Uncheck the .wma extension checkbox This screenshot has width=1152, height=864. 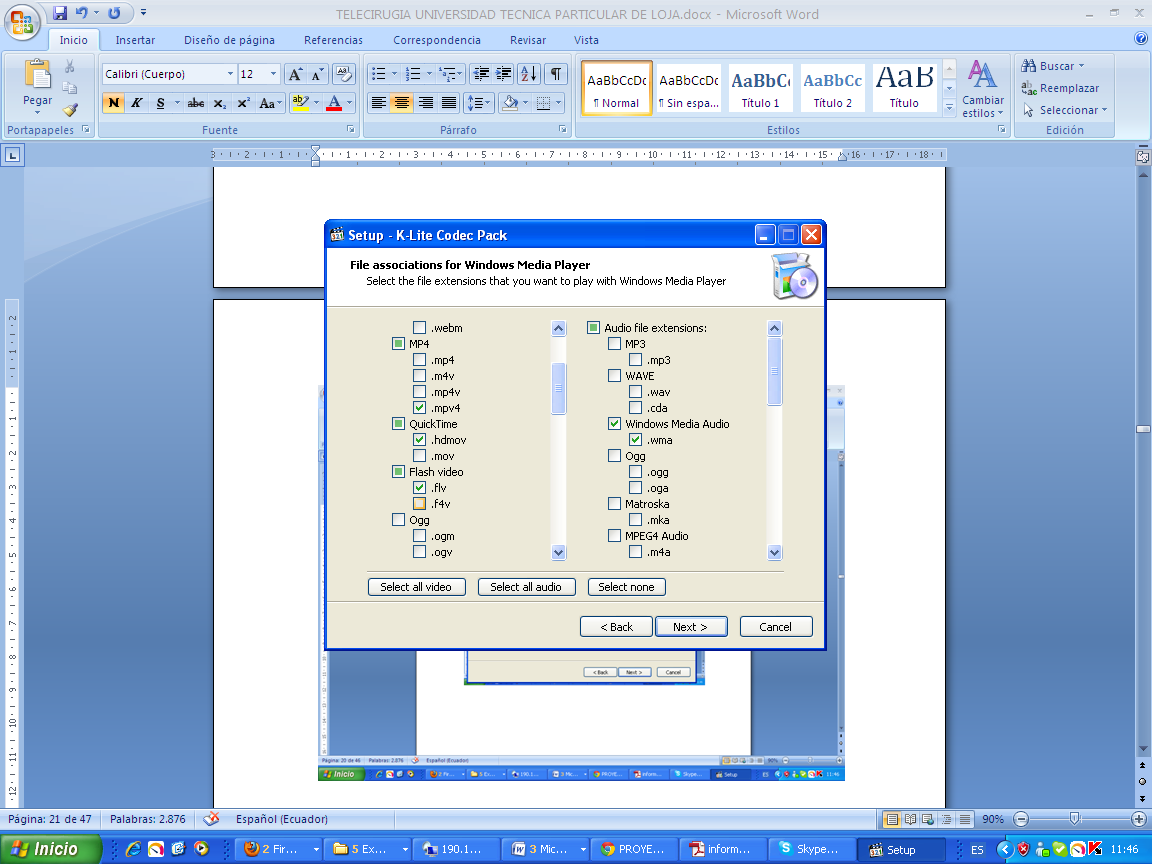click(636, 440)
